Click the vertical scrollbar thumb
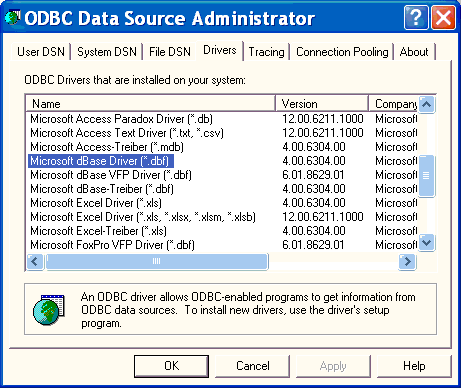Viewport: 461px width, 388px height. (426, 176)
